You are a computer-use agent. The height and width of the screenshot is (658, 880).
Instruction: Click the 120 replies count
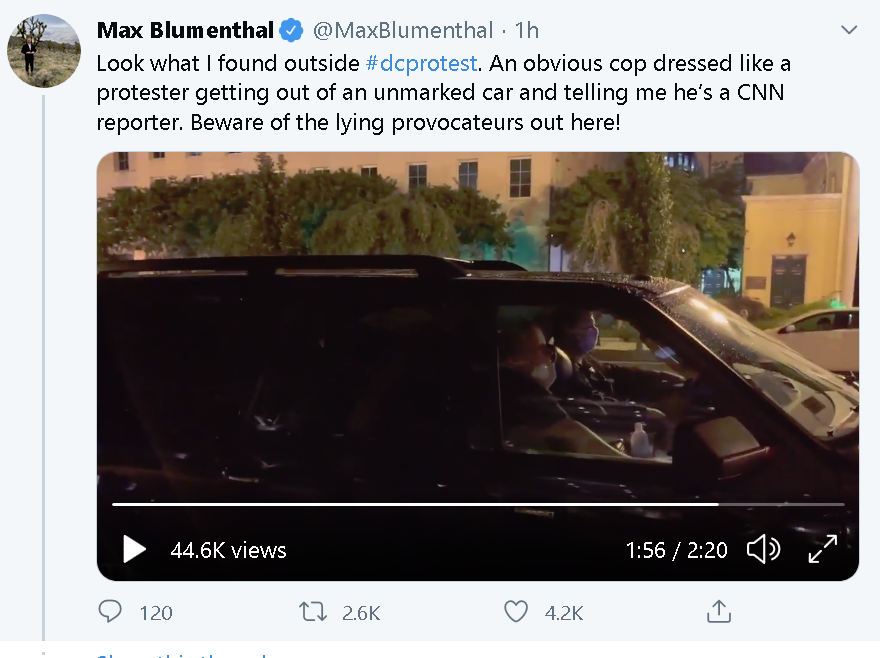(x=155, y=613)
